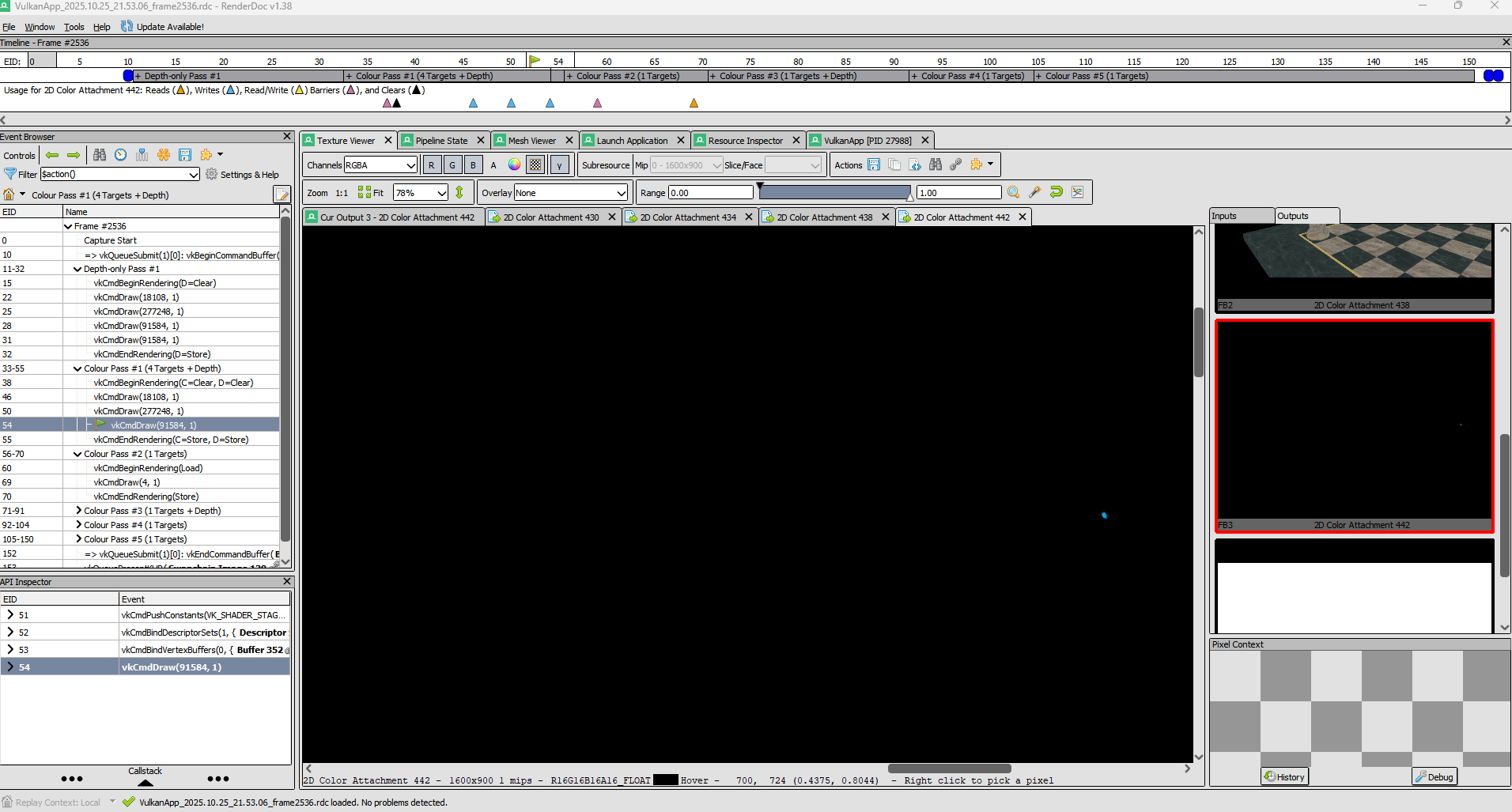Image resolution: width=1512 pixels, height=812 pixels.
Task: Toggle the gamma display button
Action: click(x=559, y=164)
